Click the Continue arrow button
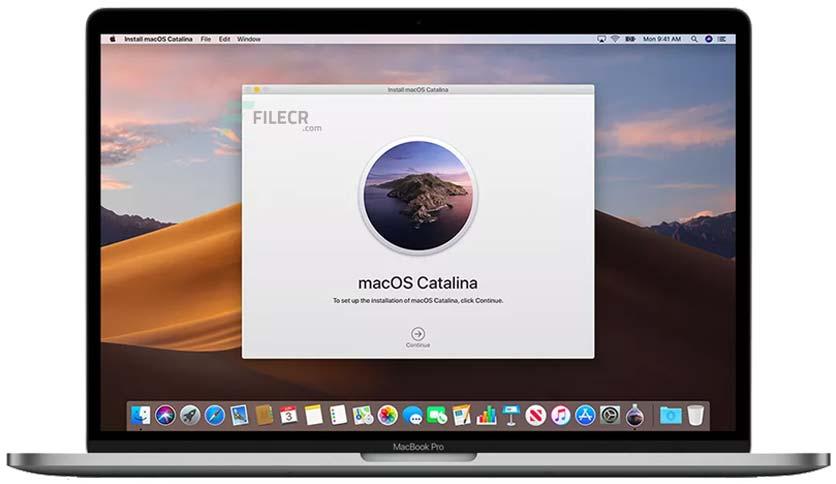Viewport: 836px width, 484px height. 417,334
